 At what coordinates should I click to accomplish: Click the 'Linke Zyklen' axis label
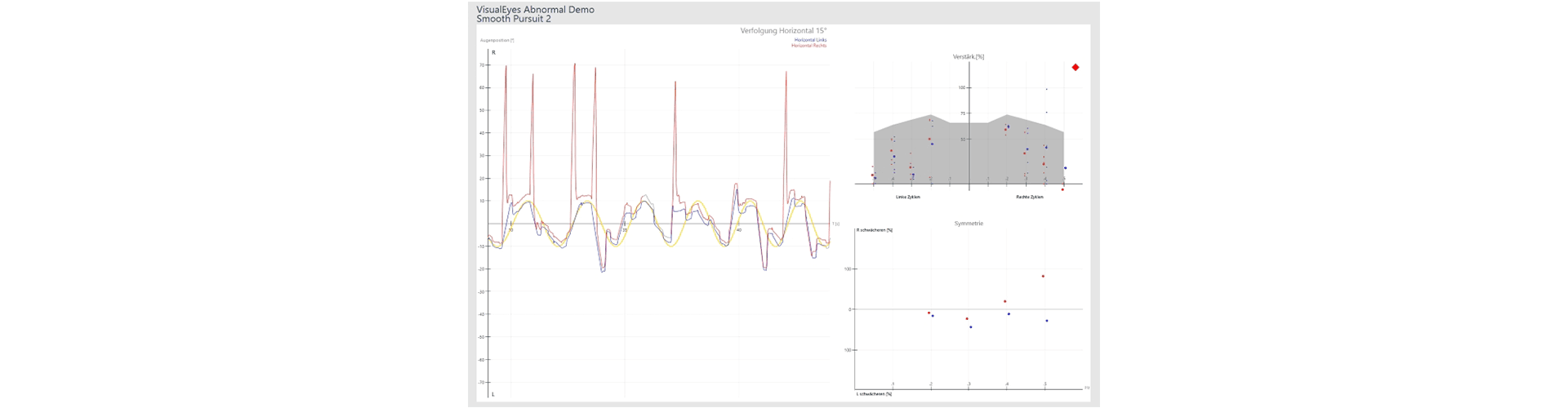[x=907, y=197]
